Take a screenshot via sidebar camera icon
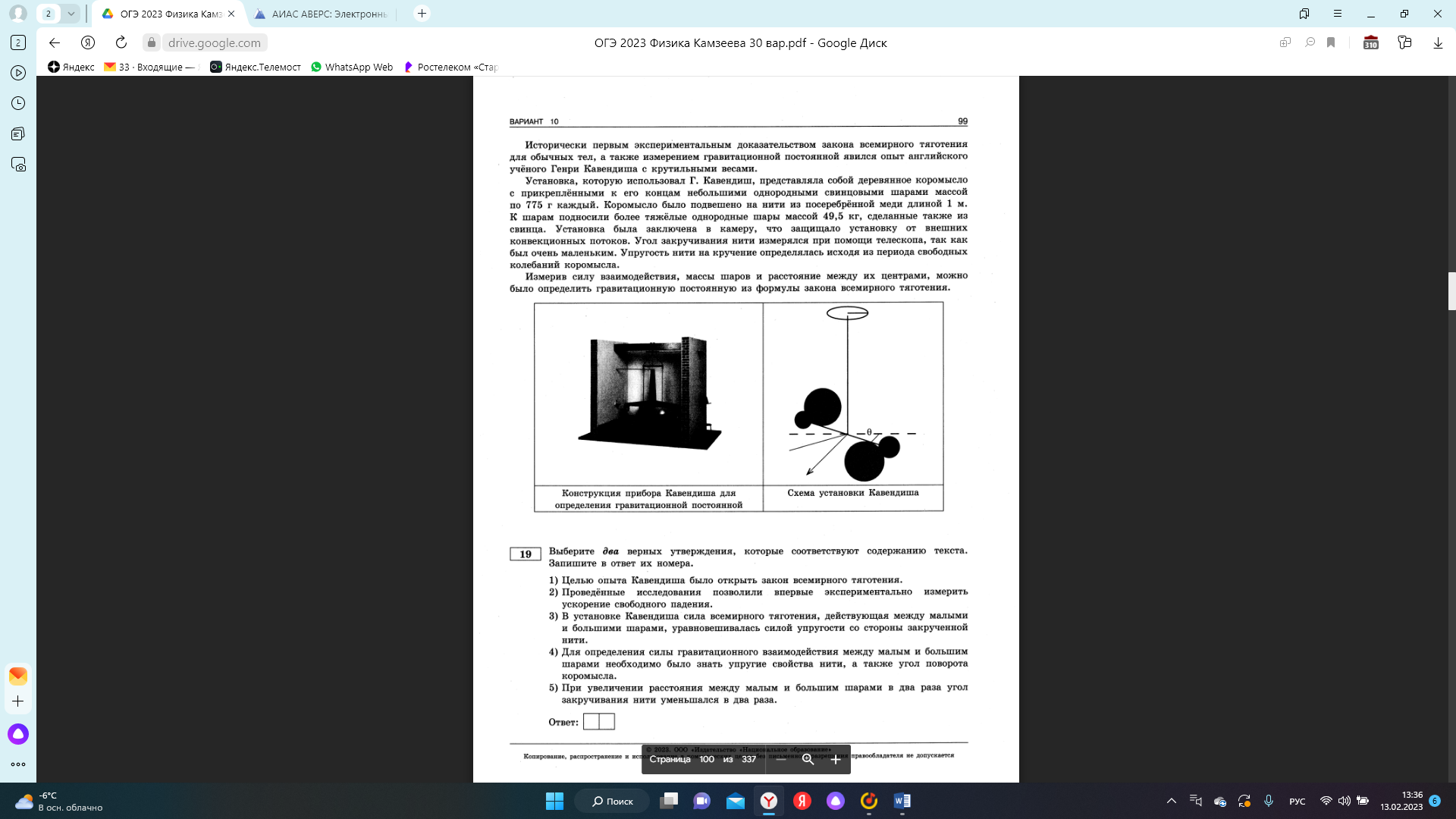The image size is (1456, 819). tap(18, 165)
